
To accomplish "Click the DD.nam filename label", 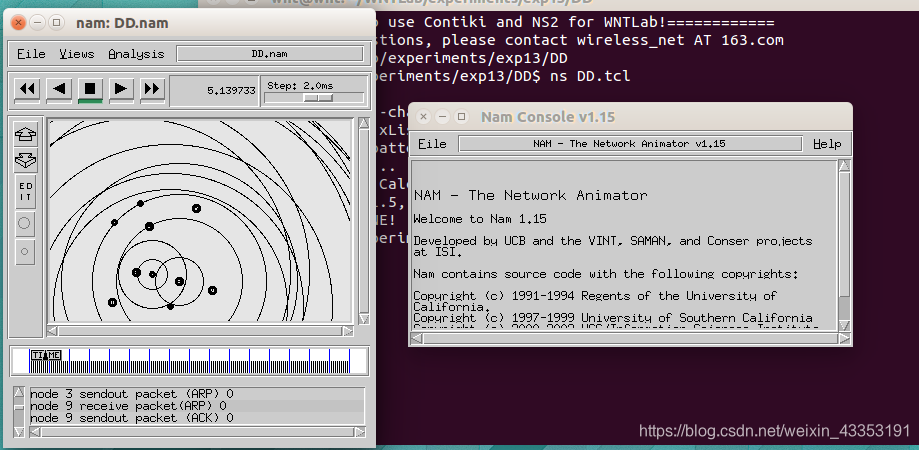I will click(x=270, y=53).
